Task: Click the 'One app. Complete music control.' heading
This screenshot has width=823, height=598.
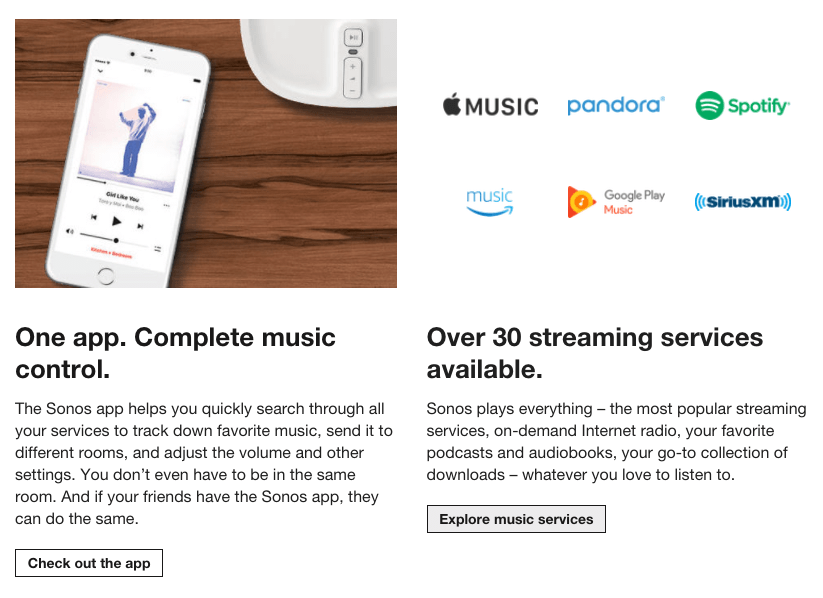Action: click(175, 353)
